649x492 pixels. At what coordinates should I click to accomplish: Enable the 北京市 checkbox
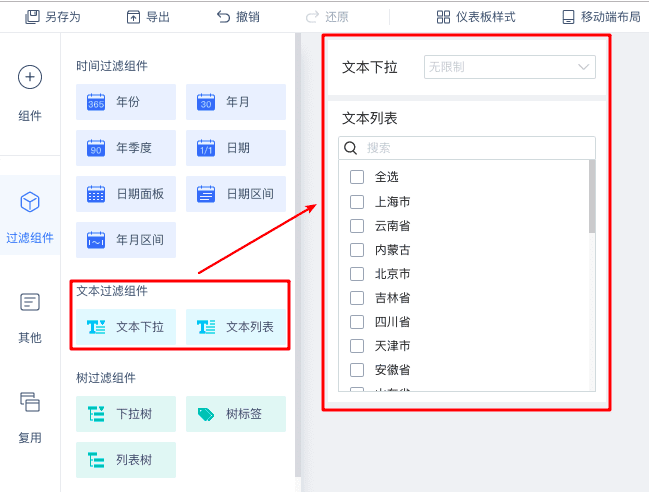[357, 274]
